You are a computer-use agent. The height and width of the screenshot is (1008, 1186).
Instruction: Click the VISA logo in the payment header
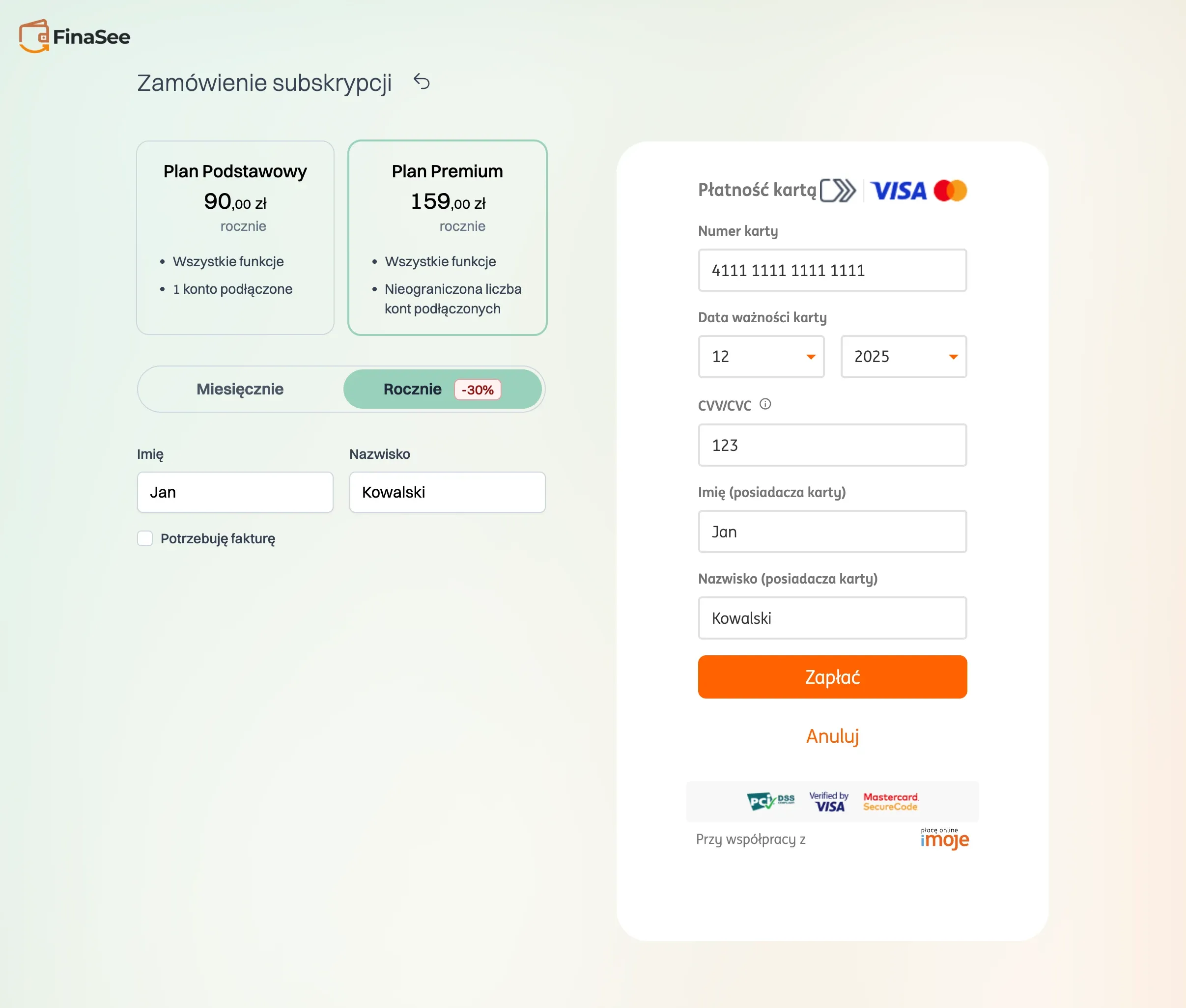tap(898, 191)
